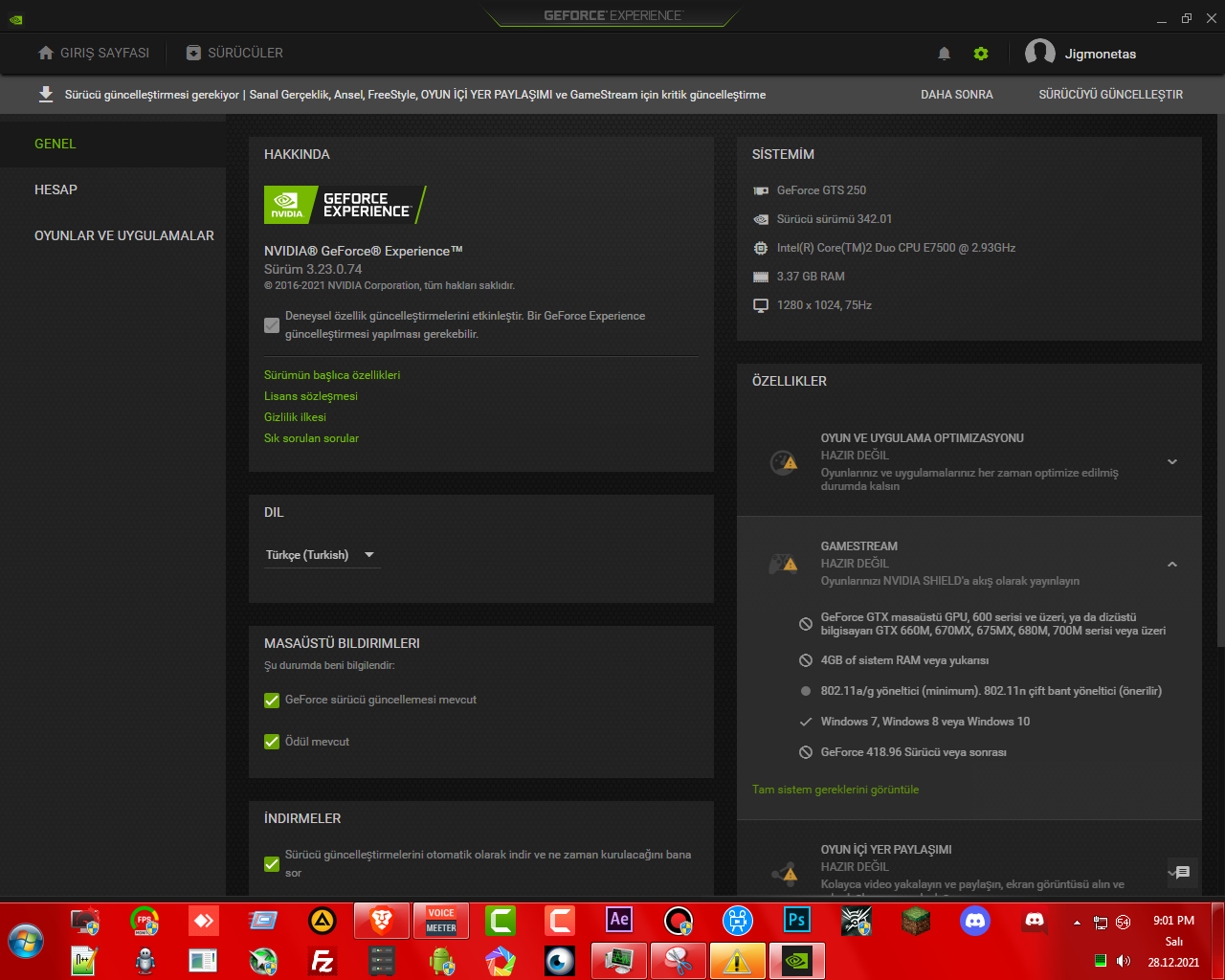Click the taskbar clock showing 9:01 PM

point(1173,921)
